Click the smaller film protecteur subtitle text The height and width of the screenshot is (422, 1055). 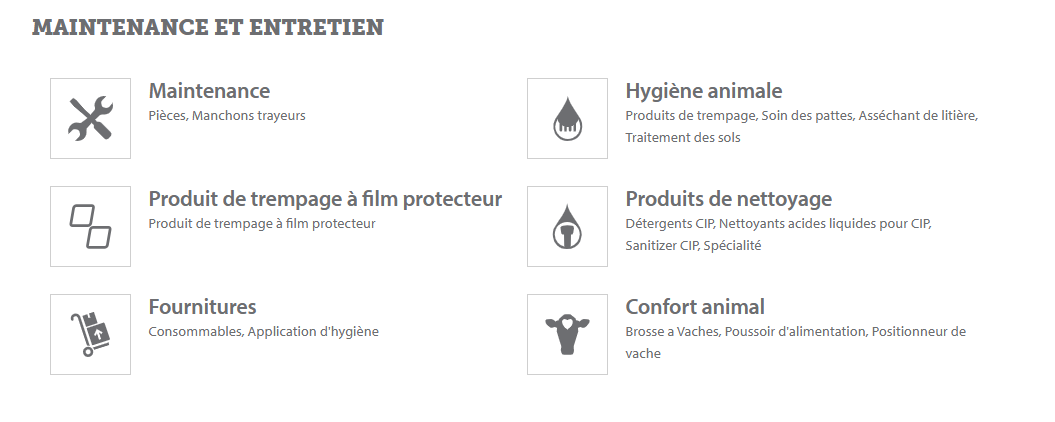(x=262, y=224)
